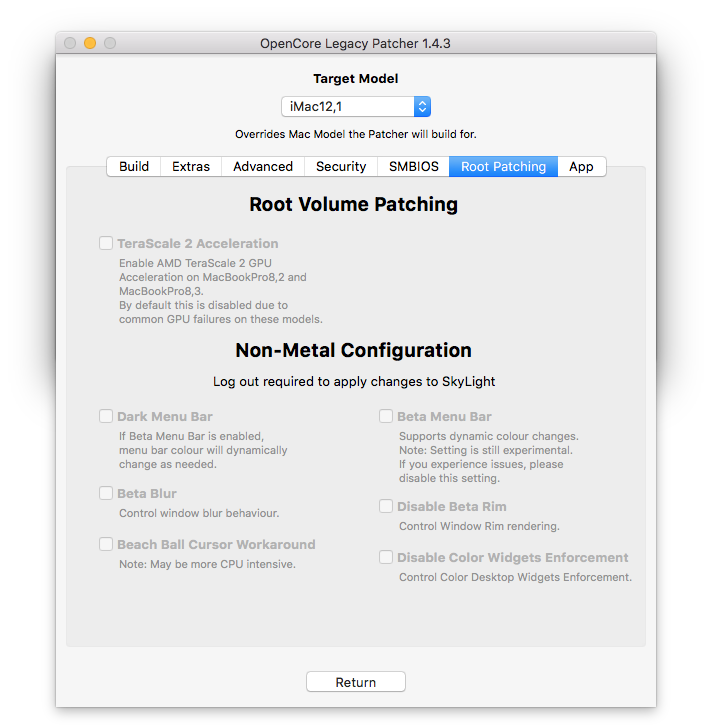Click the 'Supports dynamic colour changes.' text
The height and width of the screenshot is (728, 712).
point(489,436)
